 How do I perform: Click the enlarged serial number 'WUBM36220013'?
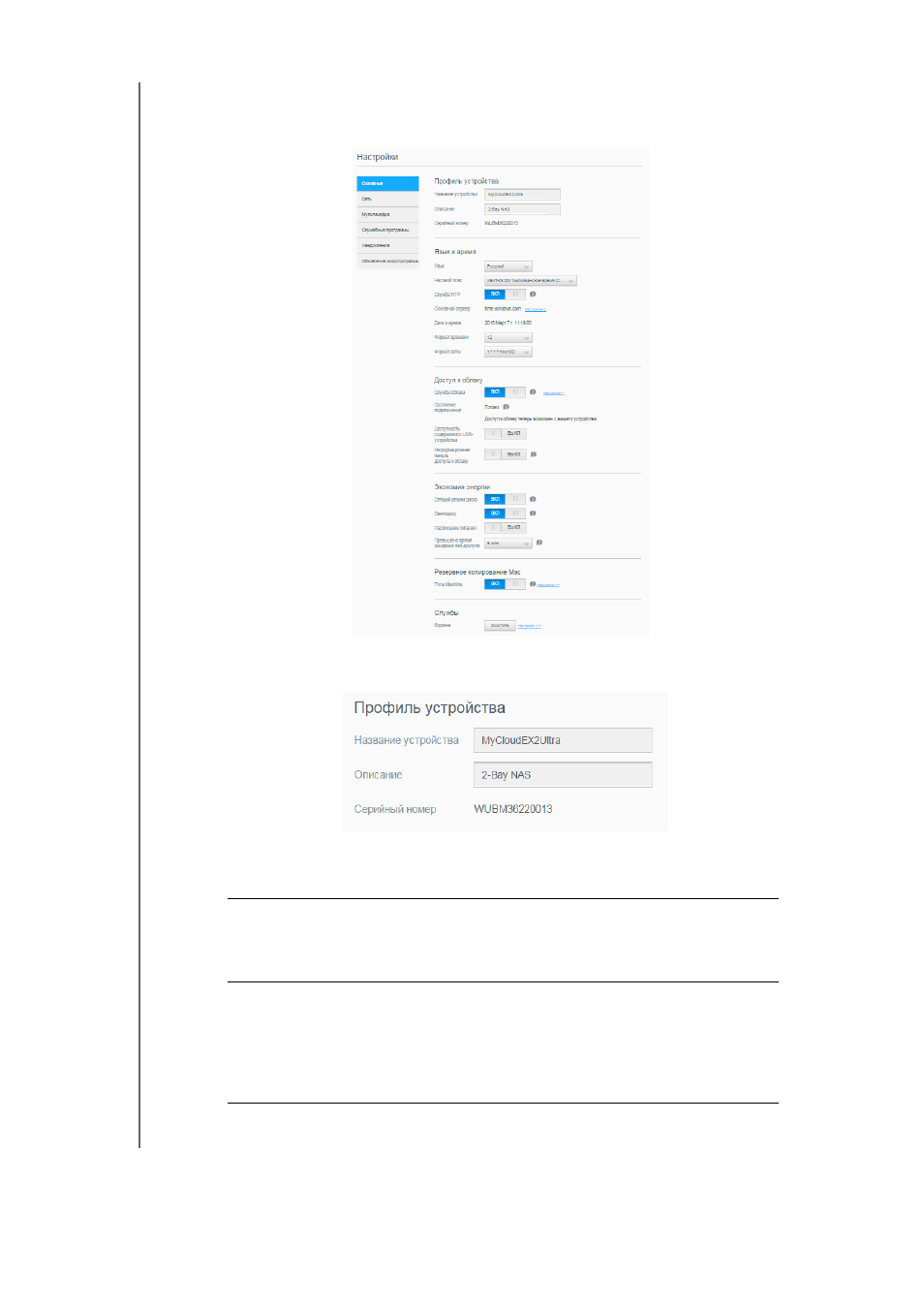[513, 809]
